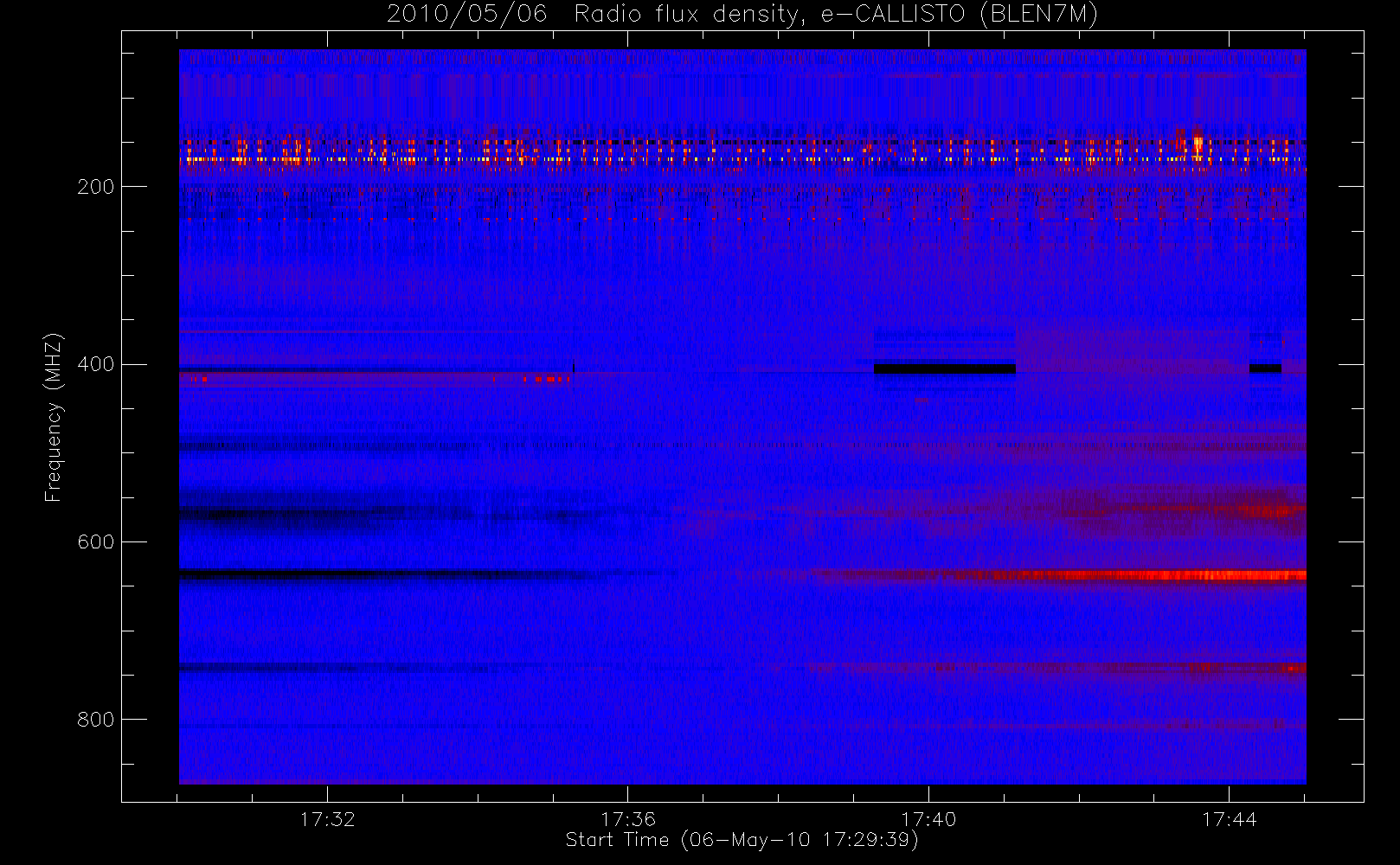Image resolution: width=1400 pixels, height=865 pixels.
Task: Click the 600 frequency tick label
Action: point(95,542)
